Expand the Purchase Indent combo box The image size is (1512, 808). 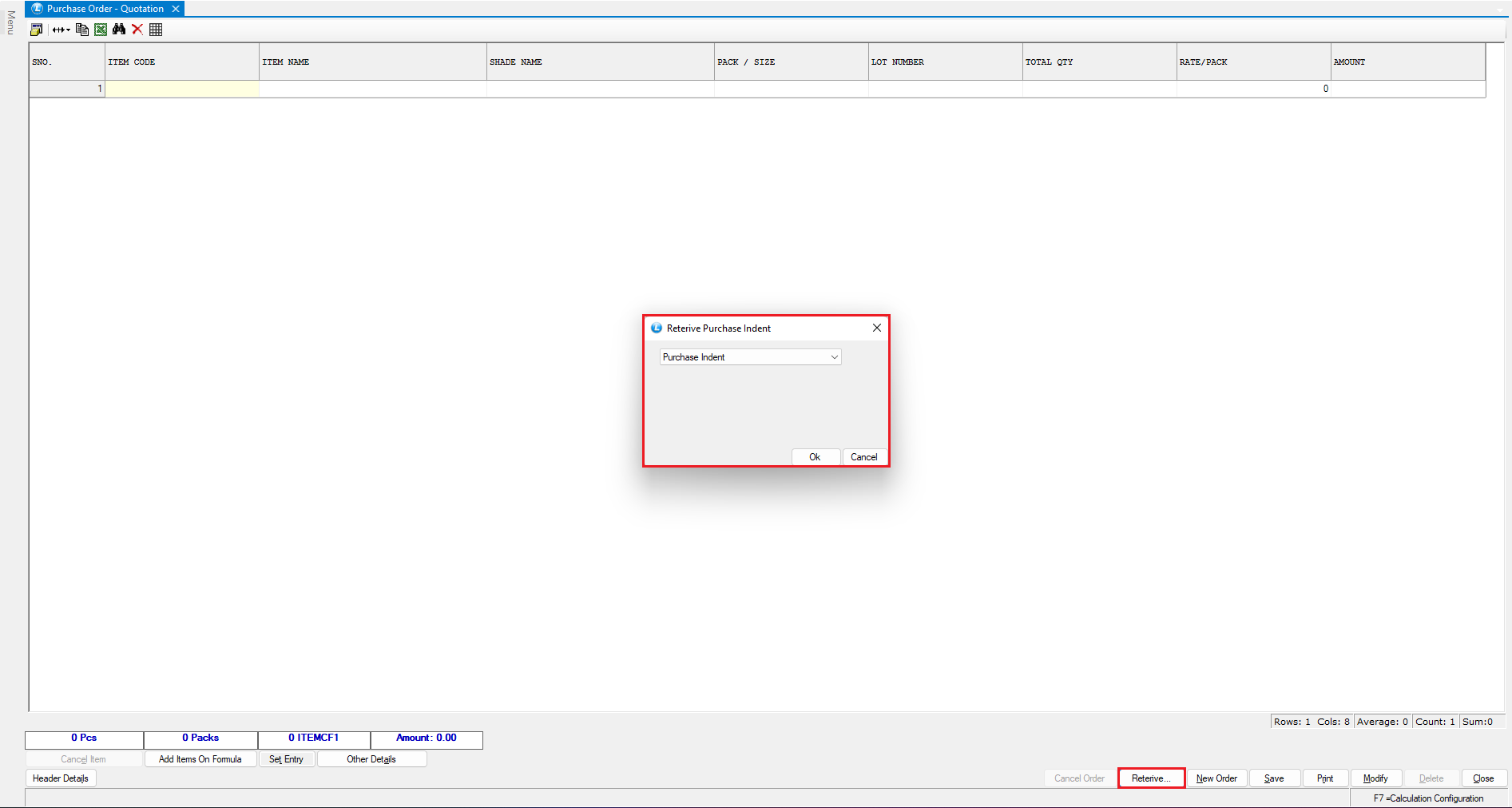point(834,357)
